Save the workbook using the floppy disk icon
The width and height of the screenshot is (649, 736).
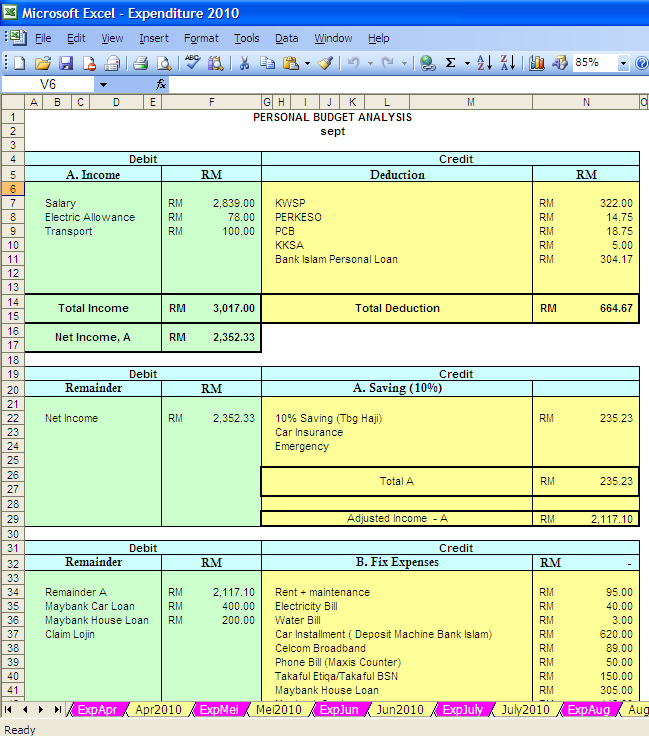66,63
